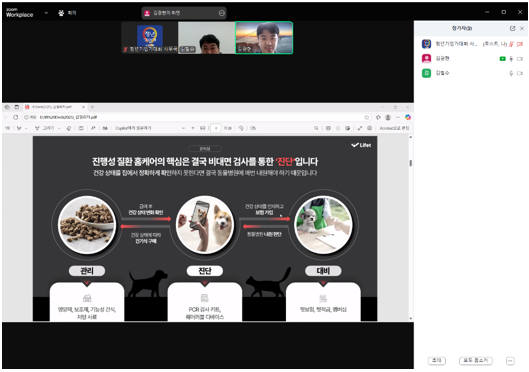Enter PDF full screen mode
This screenshot has height=372, width=529.
360,128
